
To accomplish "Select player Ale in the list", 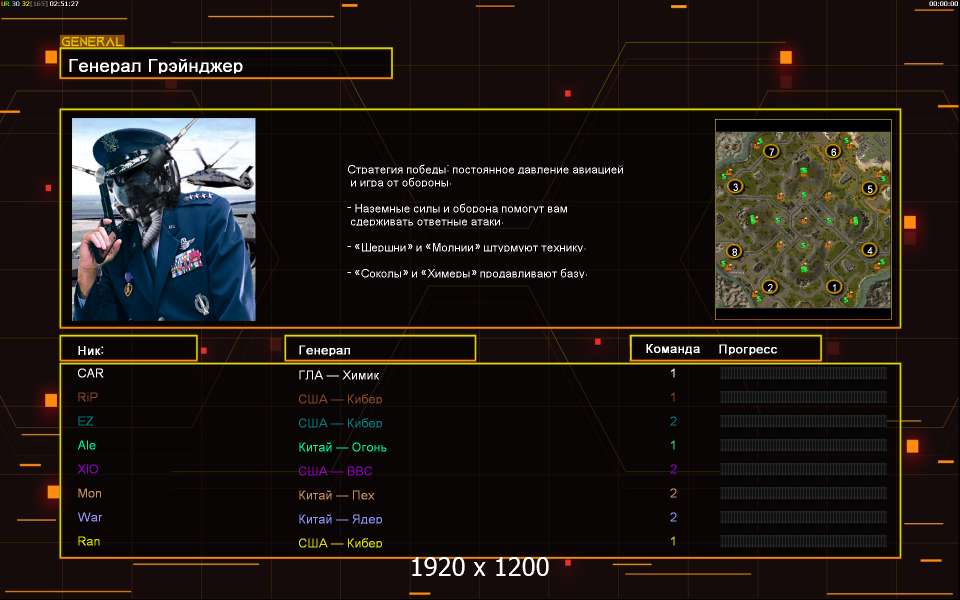I will point(87,445).
